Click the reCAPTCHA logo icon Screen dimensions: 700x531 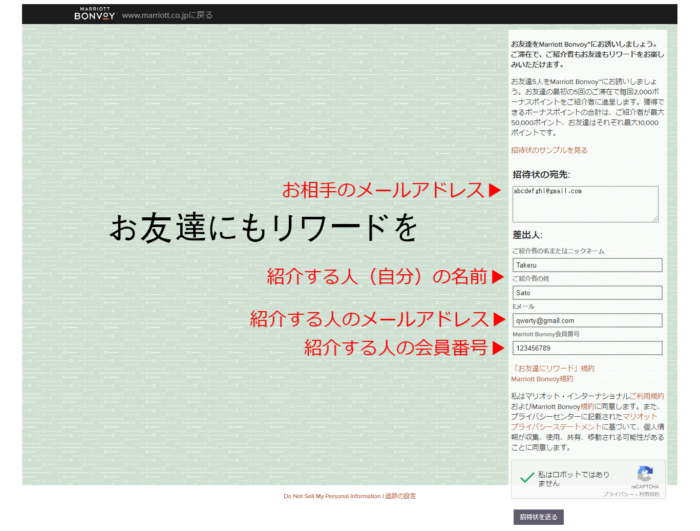pos(645,473)
